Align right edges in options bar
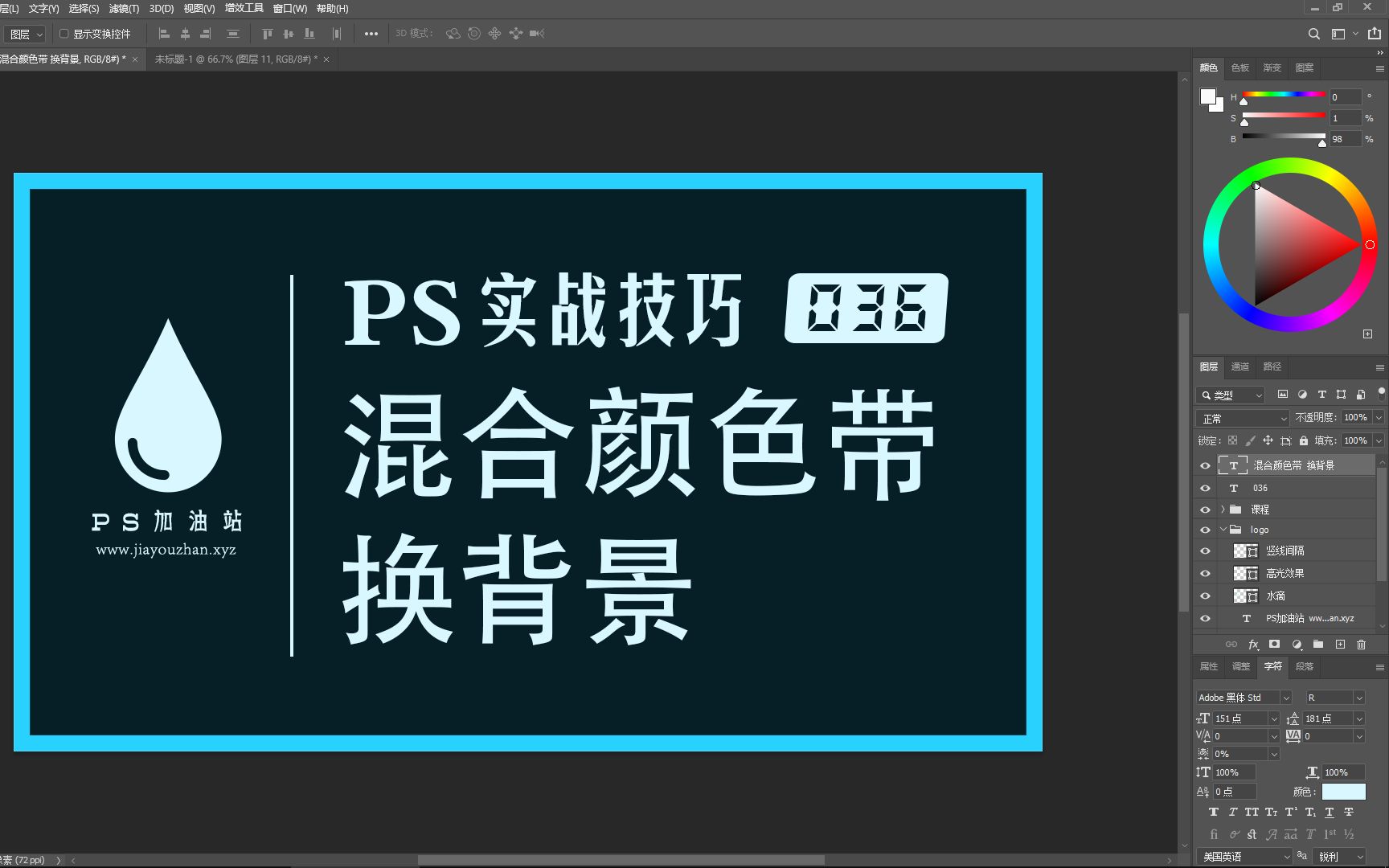Viewport: 1389px width, 868px height. [206, 34]
